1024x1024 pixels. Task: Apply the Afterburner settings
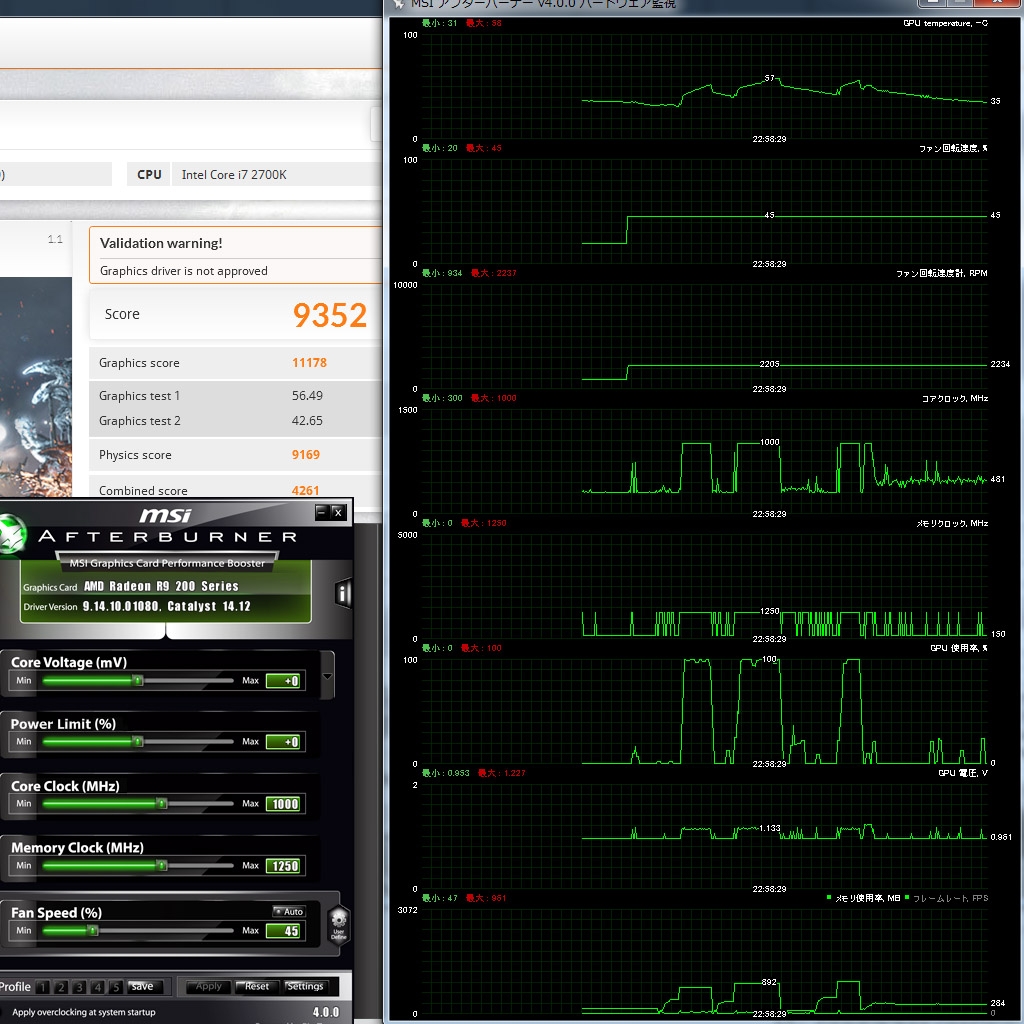click(x=208, y=987)
